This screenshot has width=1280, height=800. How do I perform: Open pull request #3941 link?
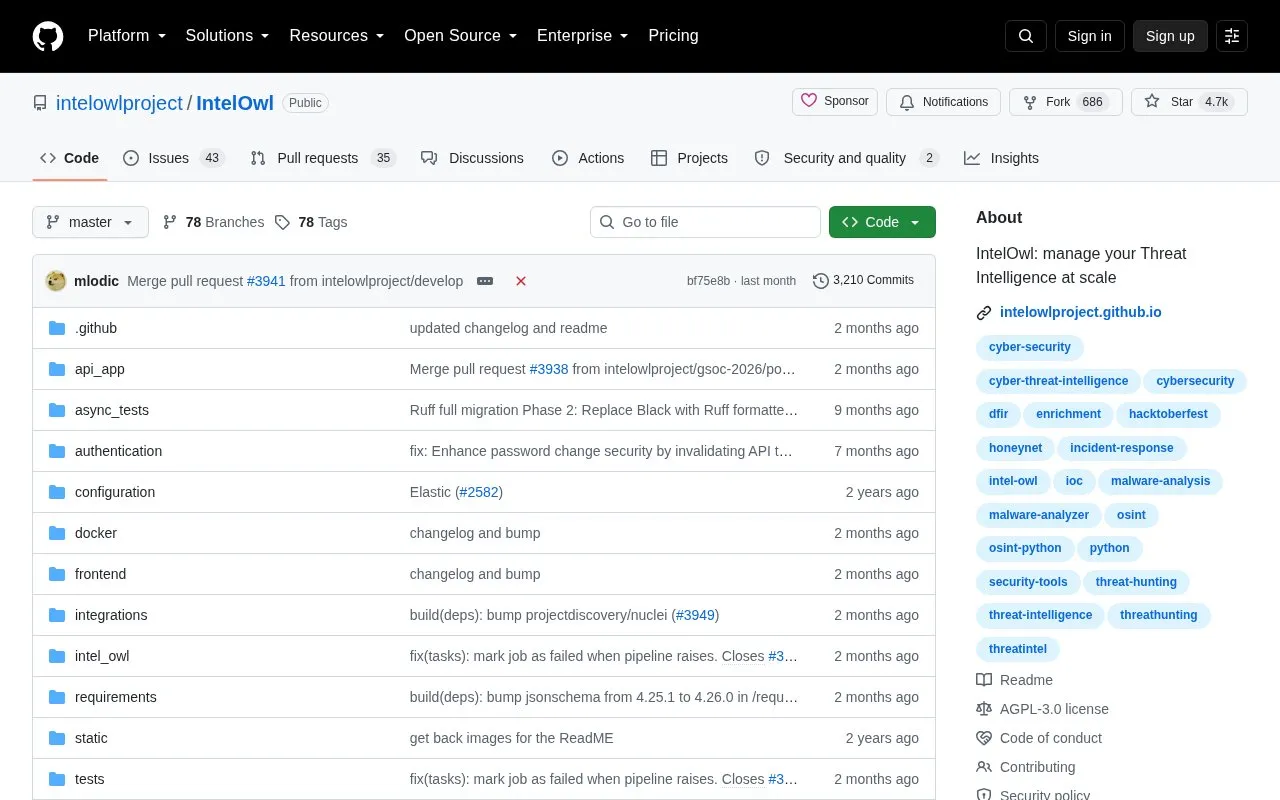click(x=266, y=281)
